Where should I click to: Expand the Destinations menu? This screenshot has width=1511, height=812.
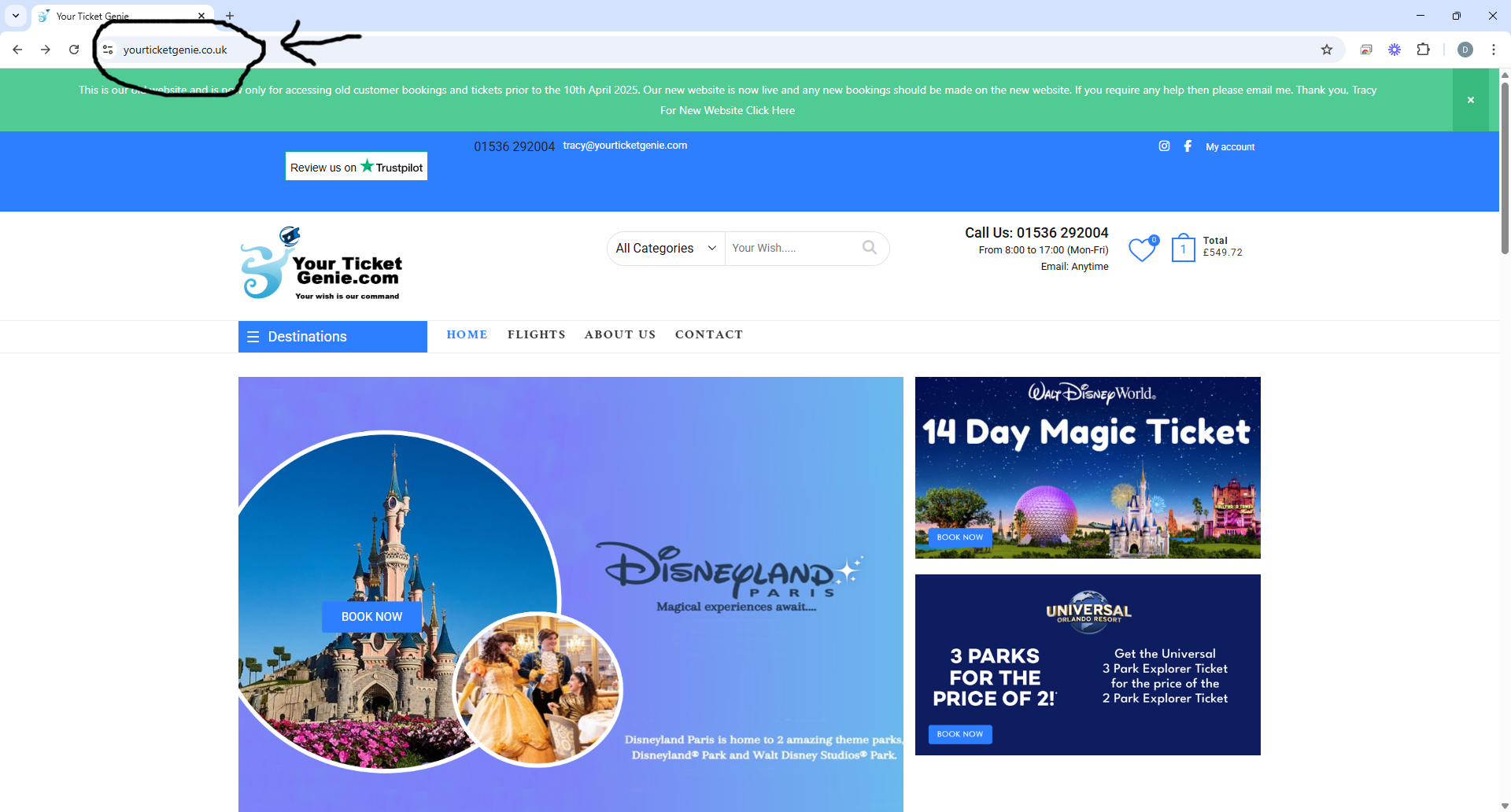(x=333, y=337)
